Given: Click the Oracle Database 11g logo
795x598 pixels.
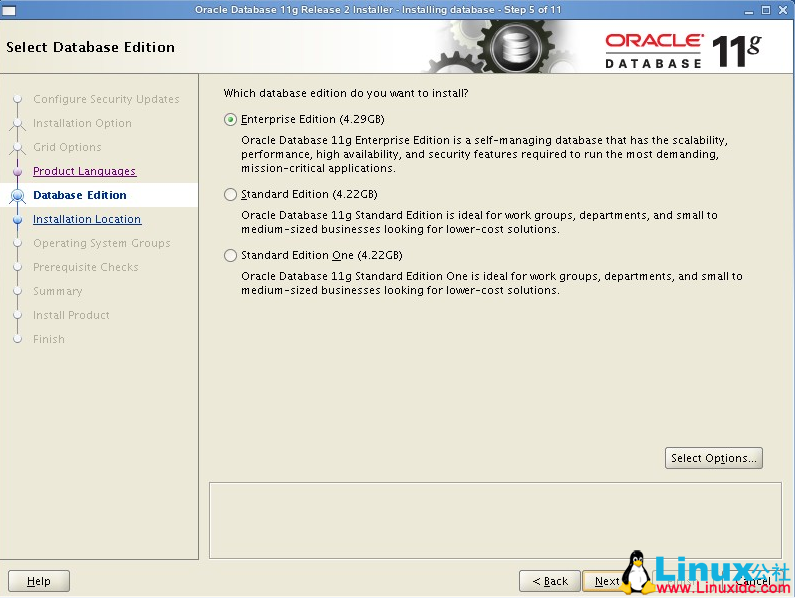Looking at the screenshot, I should tap(682, 50).
